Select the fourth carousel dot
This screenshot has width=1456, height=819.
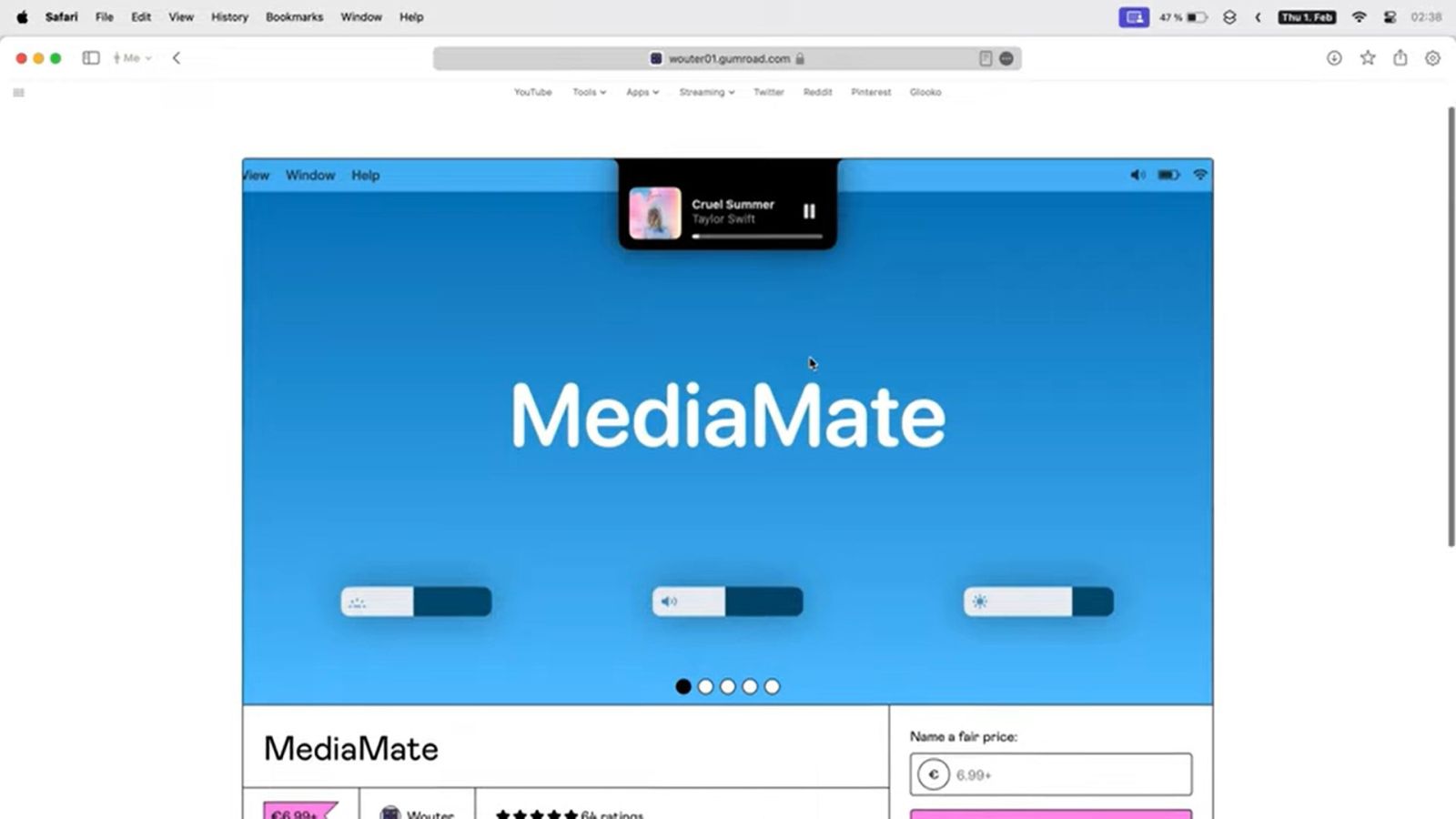(750, 687)
